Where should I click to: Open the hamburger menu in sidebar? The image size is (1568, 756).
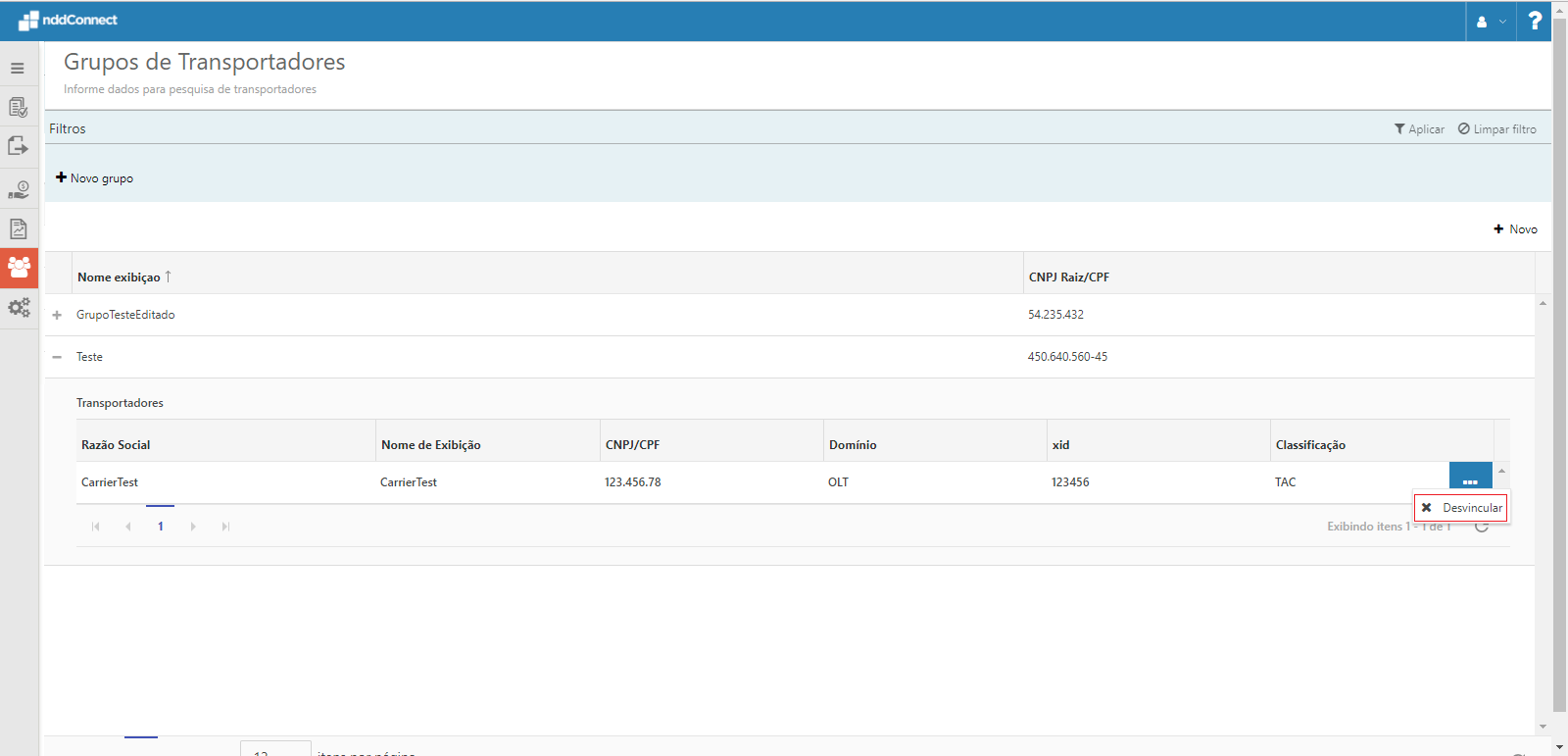coord(18,69)
